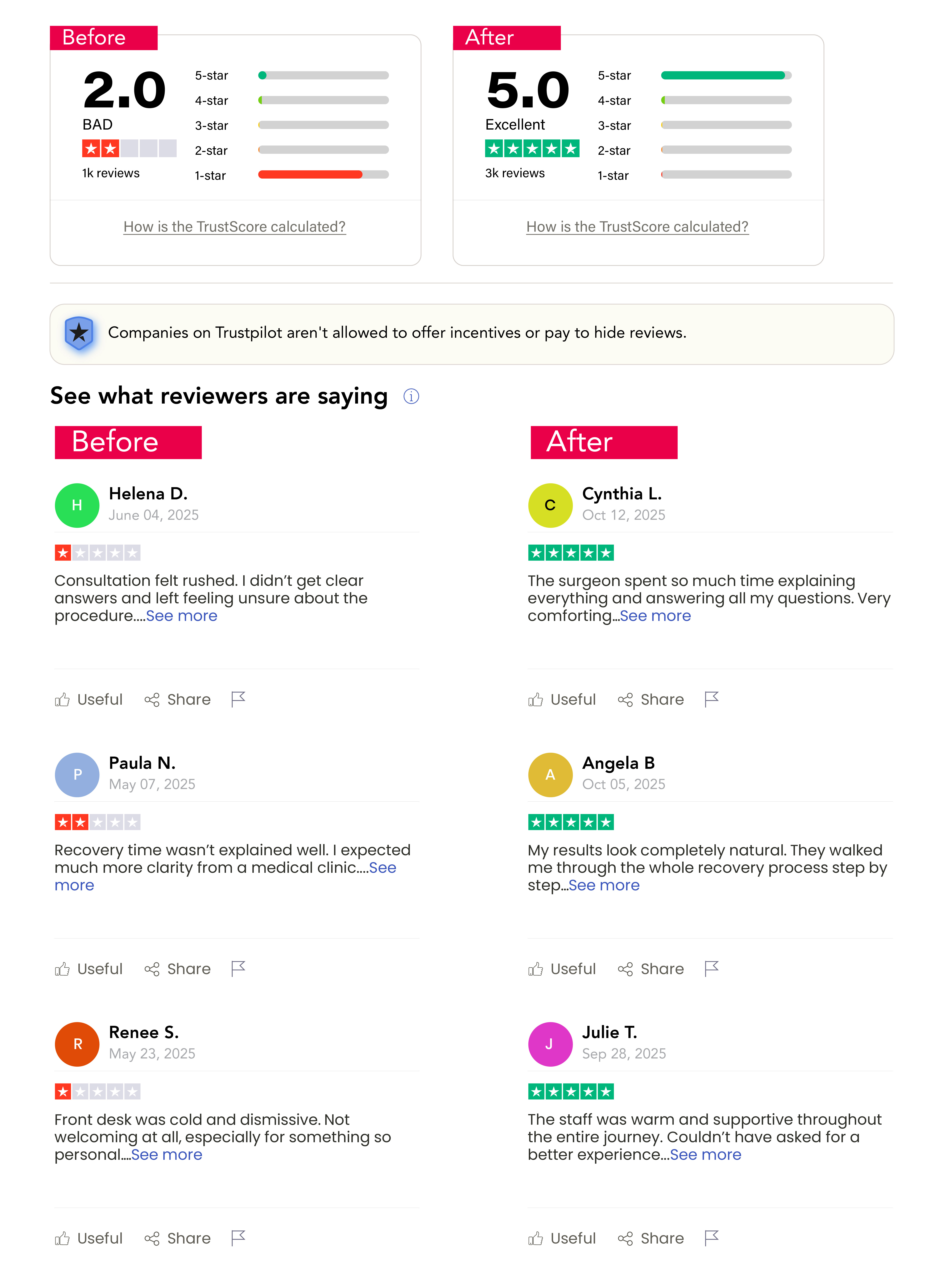
Task: Filter by 1-star bar in Before card
Action: click(x=323, y=174)
